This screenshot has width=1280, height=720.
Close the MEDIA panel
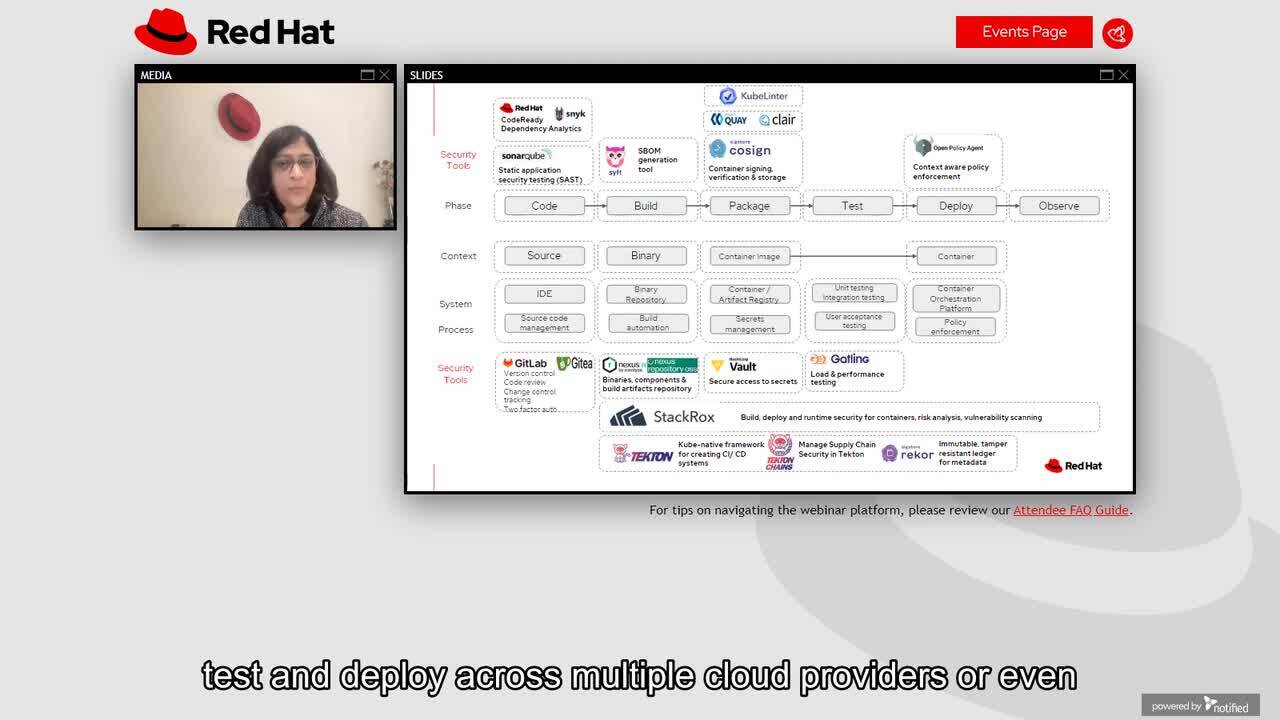pos(384,75)
